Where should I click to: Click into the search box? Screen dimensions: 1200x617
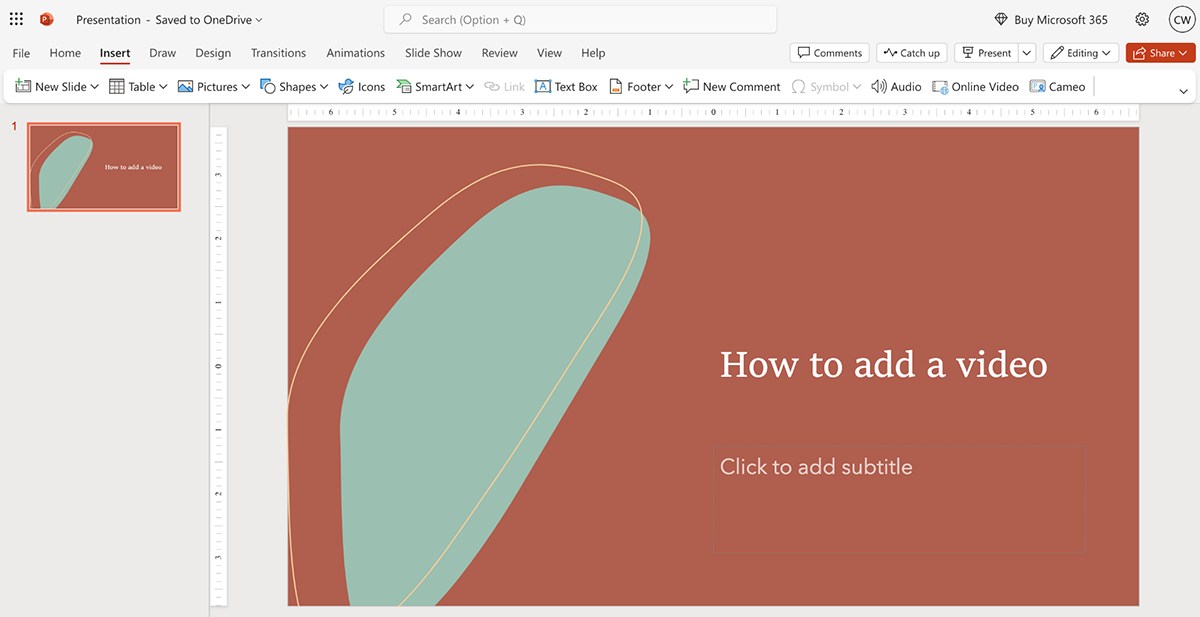580,19
